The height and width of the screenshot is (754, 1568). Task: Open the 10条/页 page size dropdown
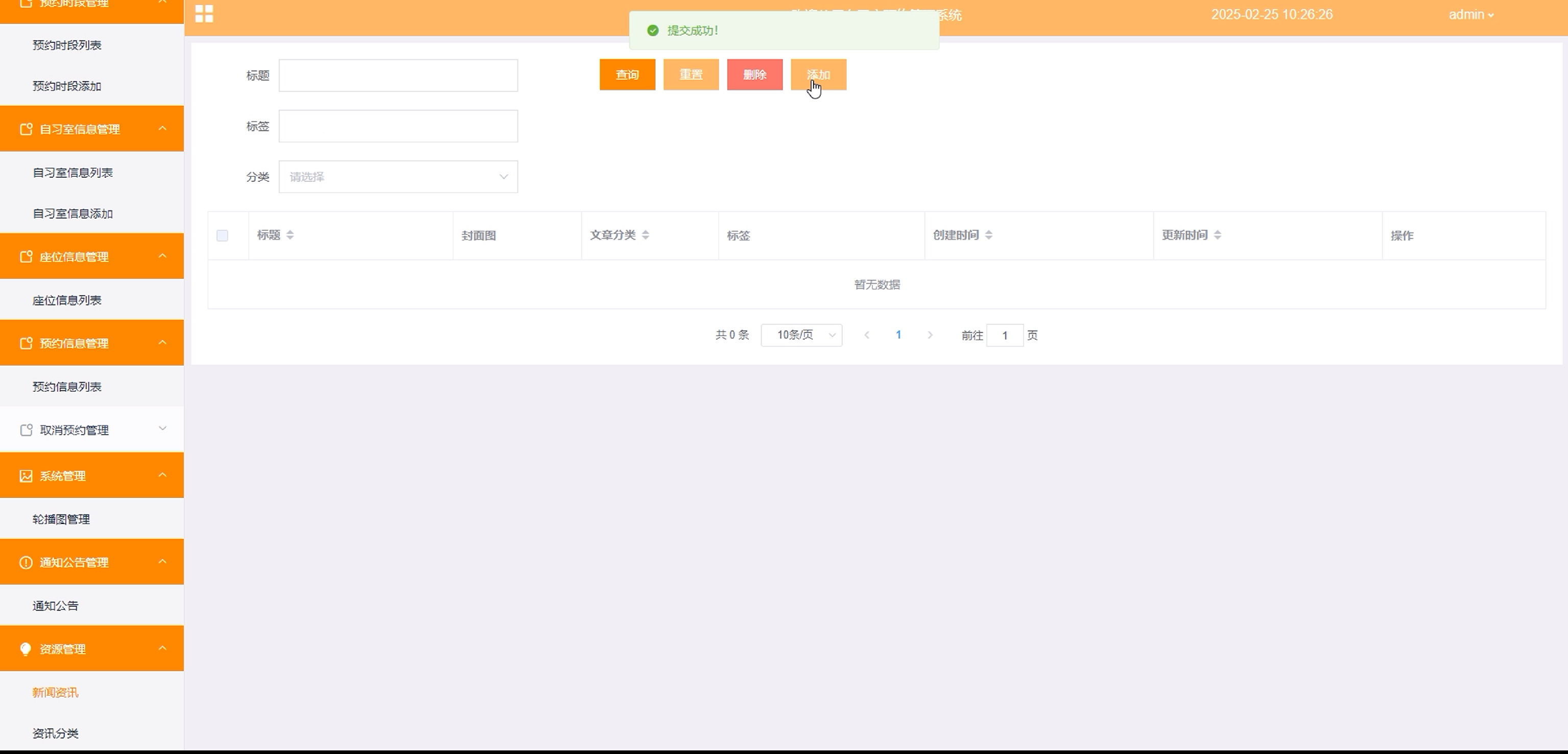tap(801, 335)
